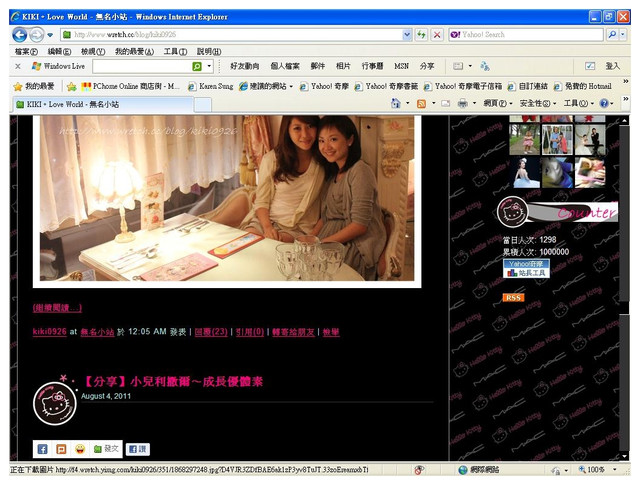
Task: Open the 工具(T) menu in the menu bar
Action: tap(176, 51)
